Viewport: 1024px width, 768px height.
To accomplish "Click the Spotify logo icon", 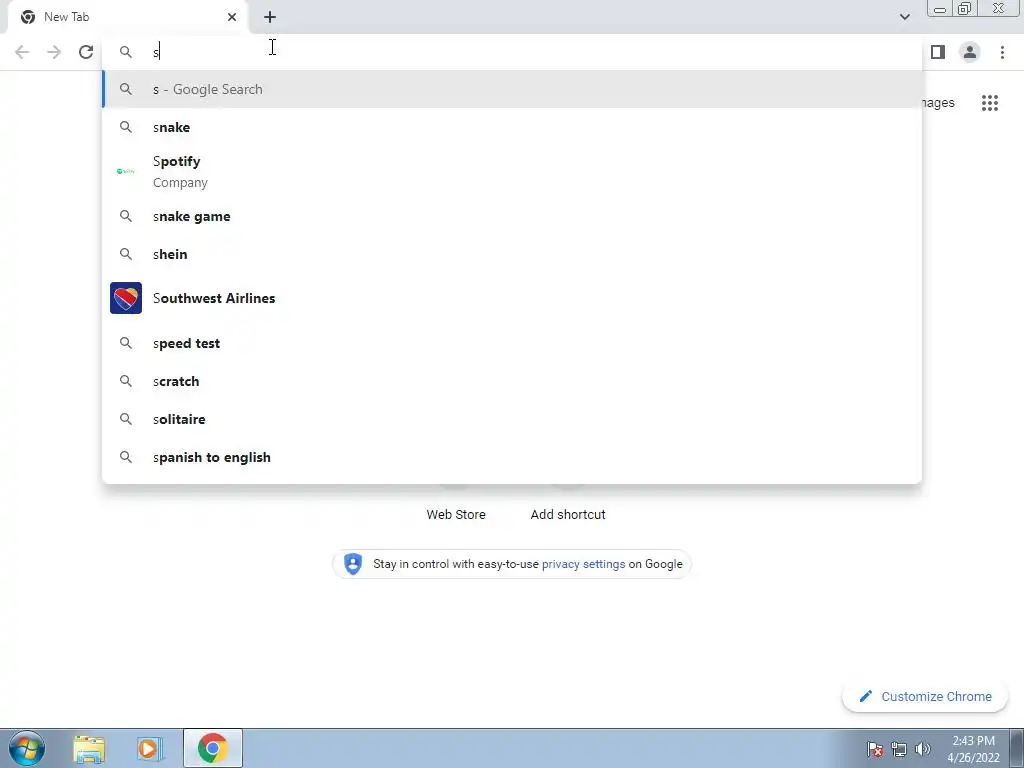I will click(x=125, y=171).
